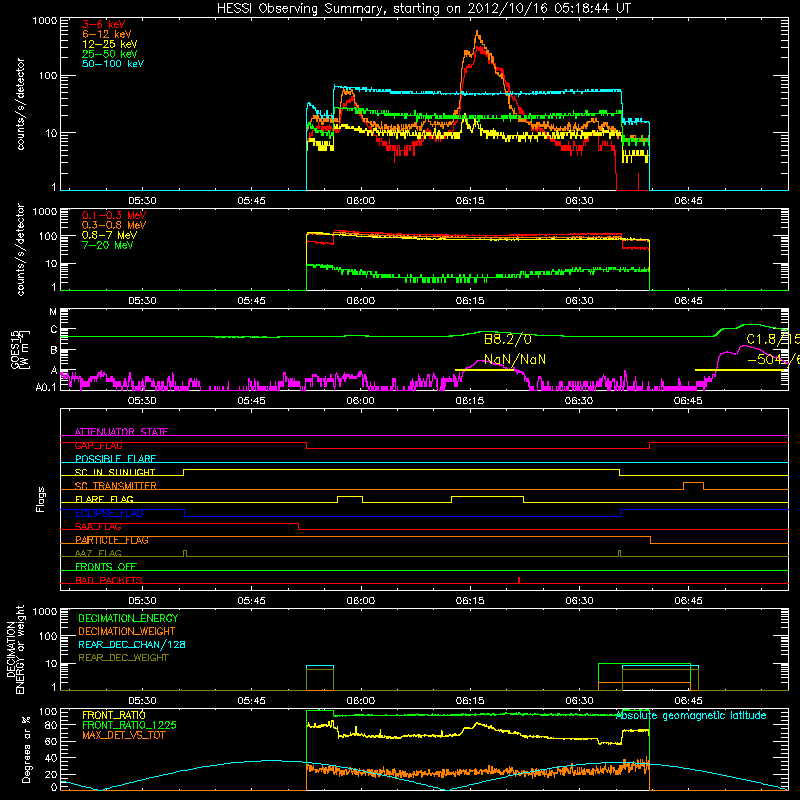This screenshot has height=800, width=800.
Task: Select the FLARE_FLAG label
Action: click(104, 499)
